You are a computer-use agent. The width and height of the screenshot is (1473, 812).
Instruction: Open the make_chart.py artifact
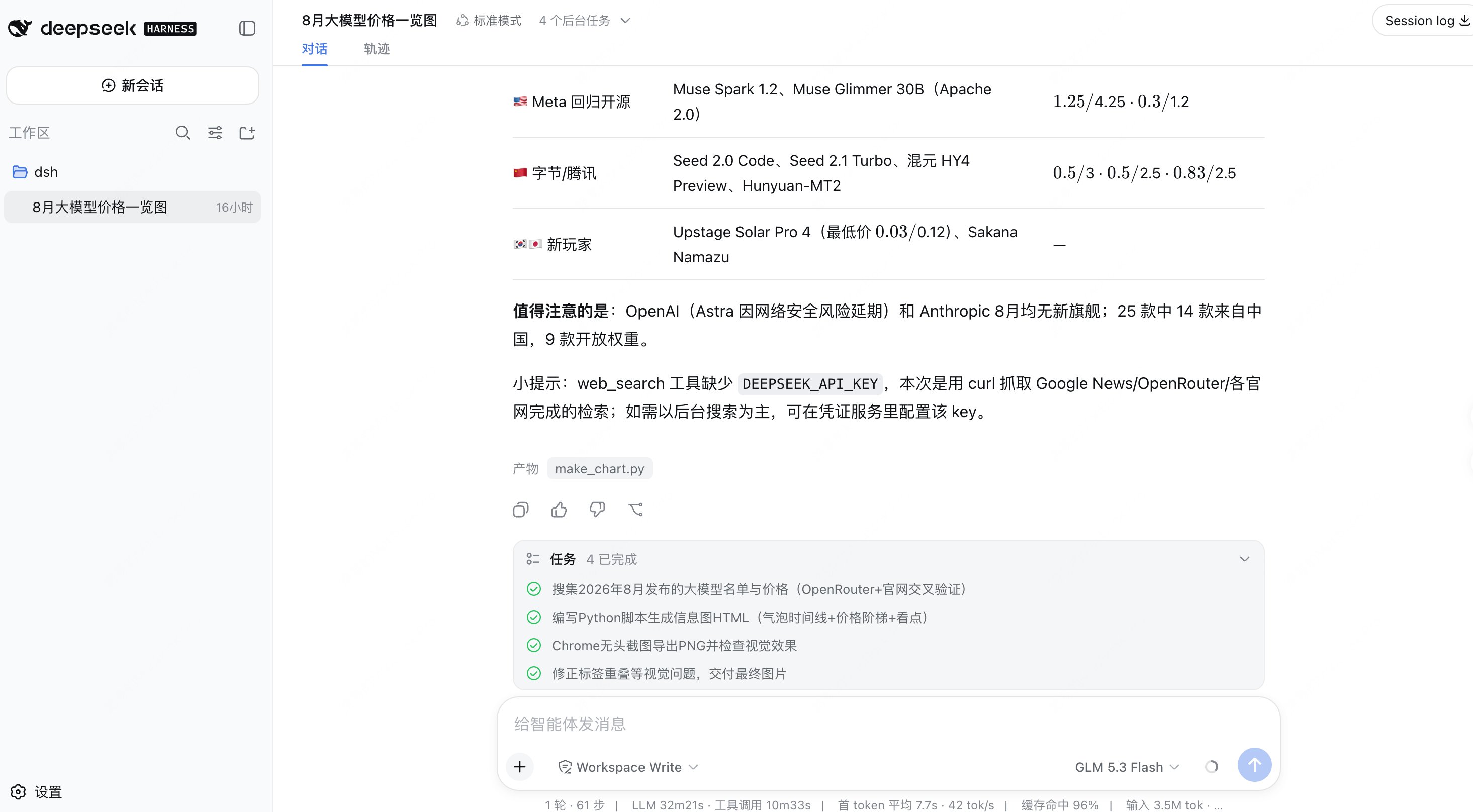pos(599,469)
